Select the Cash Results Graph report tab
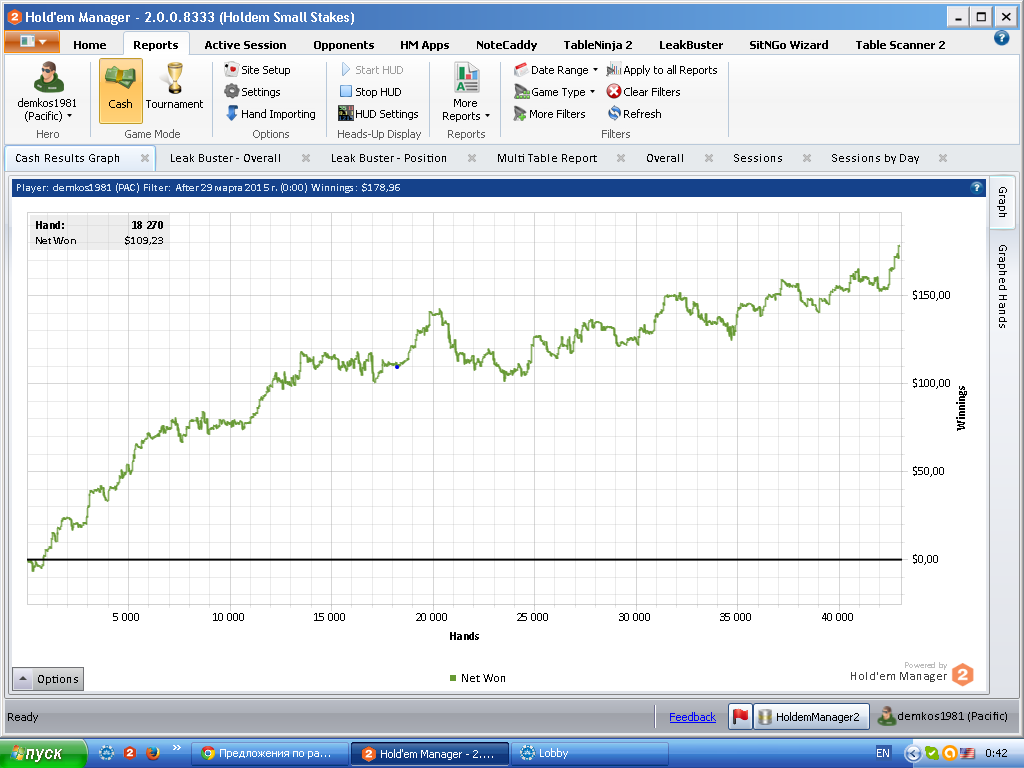1024x768 pixels. (x=67, y=158)
